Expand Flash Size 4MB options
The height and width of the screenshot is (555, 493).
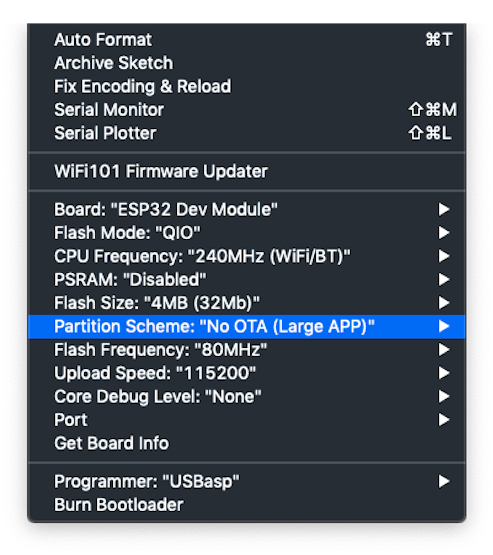(x=247, y=303)
